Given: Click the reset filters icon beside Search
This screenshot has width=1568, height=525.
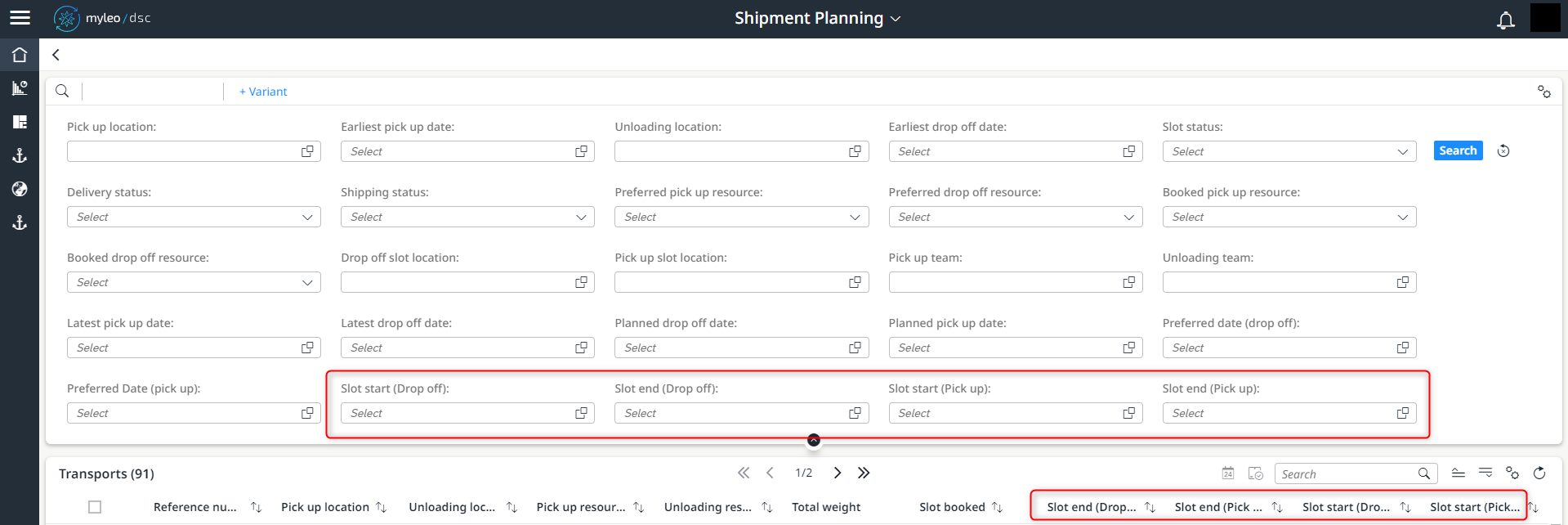Looking at the screenshot, I should [1503, 151].
